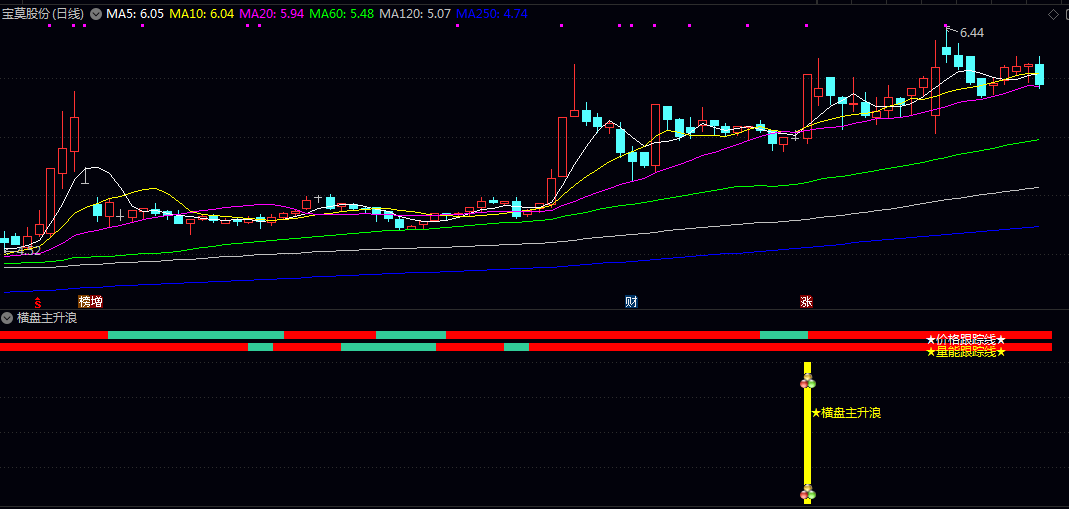This screenshot has height=509, width=1069.
Task: Open the 财 financial event marker
Action: coord(631,302)
